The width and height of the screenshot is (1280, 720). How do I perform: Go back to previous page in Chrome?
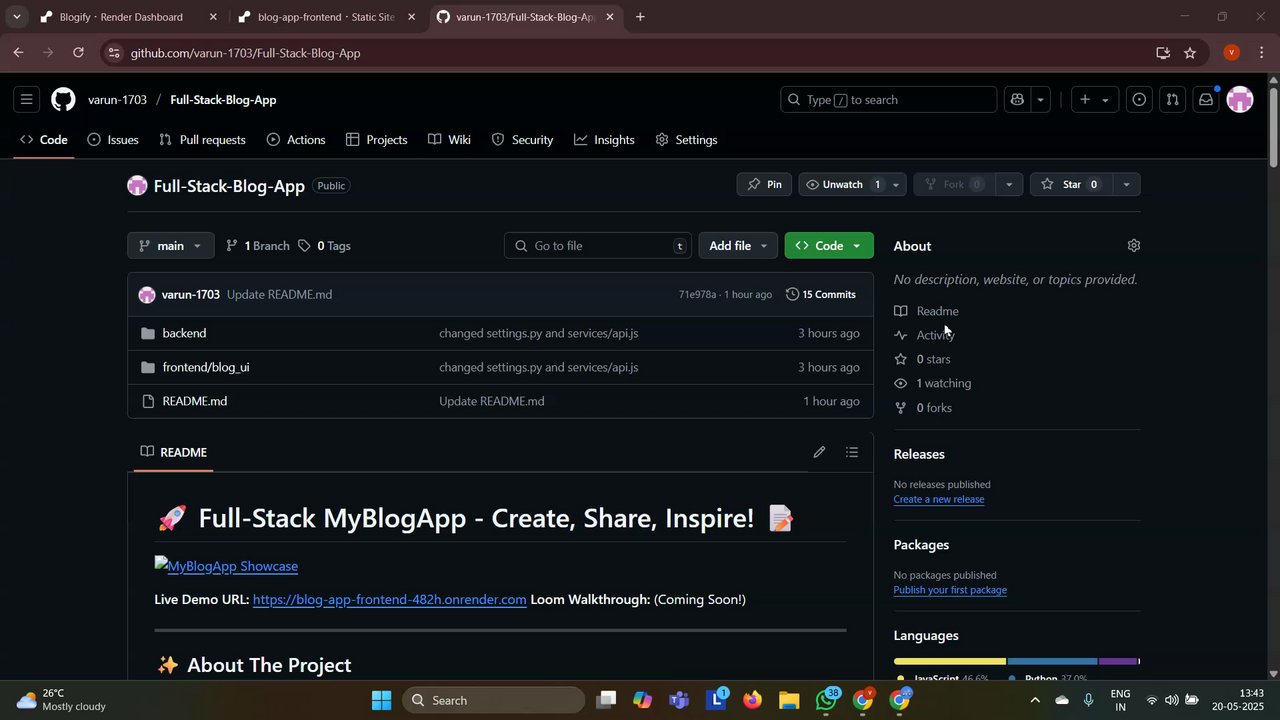pyautogui.click(x=18, y=53)
